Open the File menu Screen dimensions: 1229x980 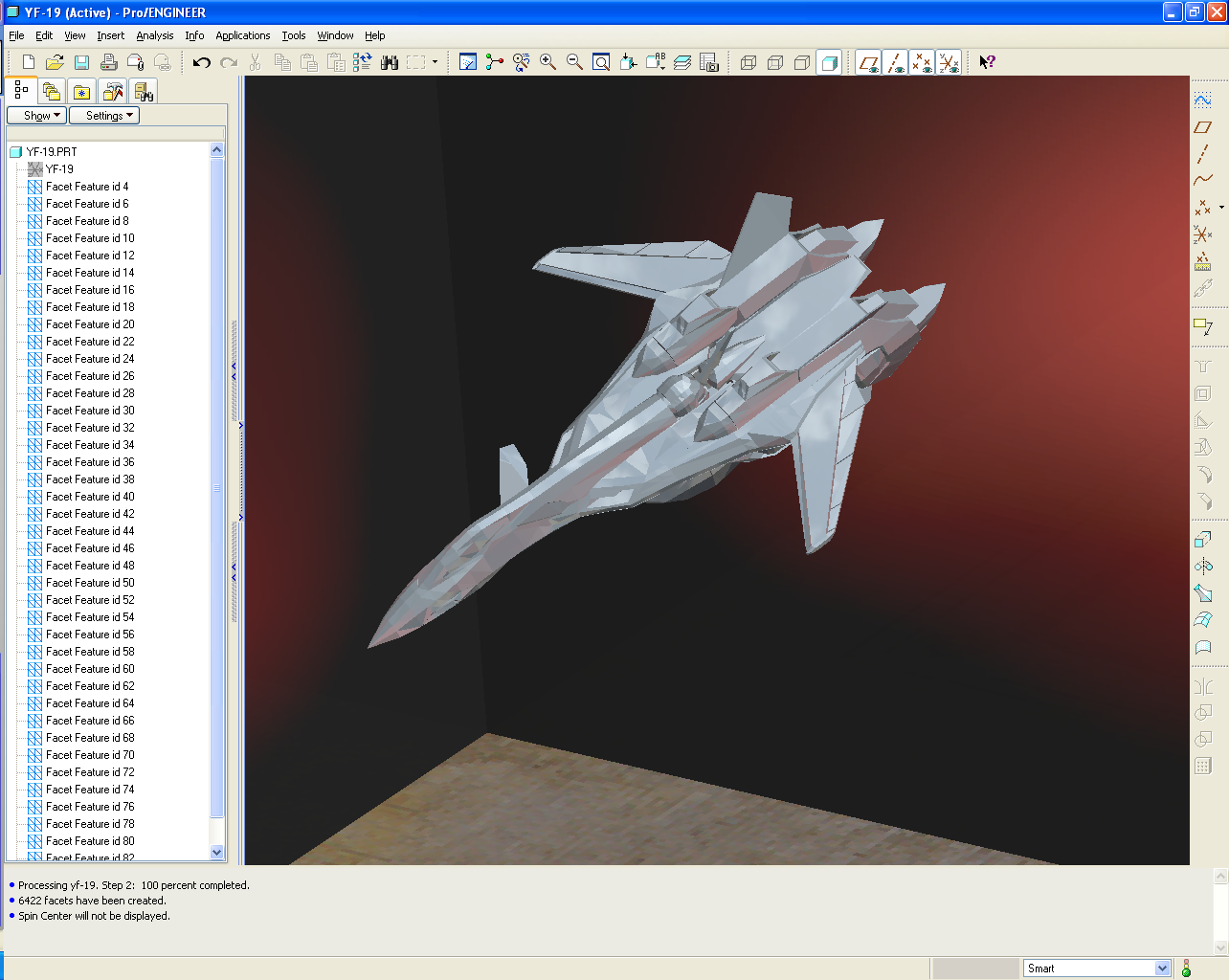(x=16, y=35)
